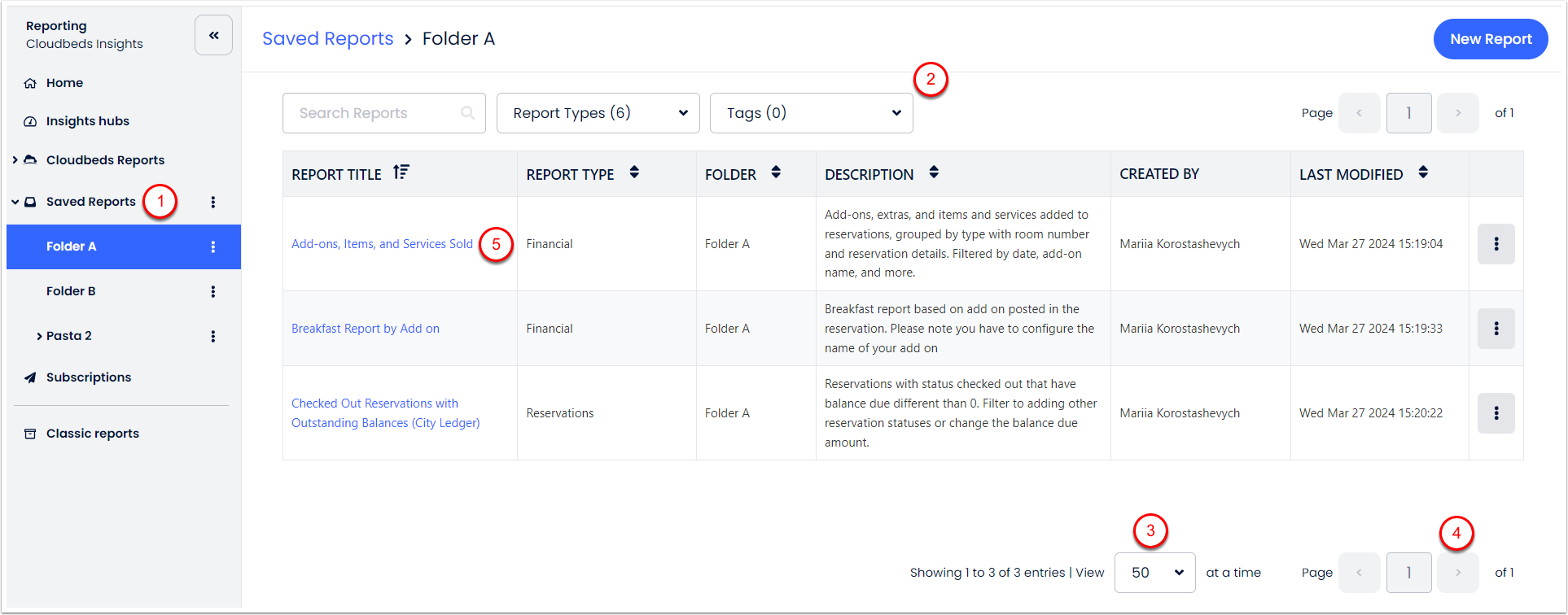Image resolution: width=1568 pixels, height=615 pixels.
Task: Open the Tags (0) dropdown
Action: 811,113
